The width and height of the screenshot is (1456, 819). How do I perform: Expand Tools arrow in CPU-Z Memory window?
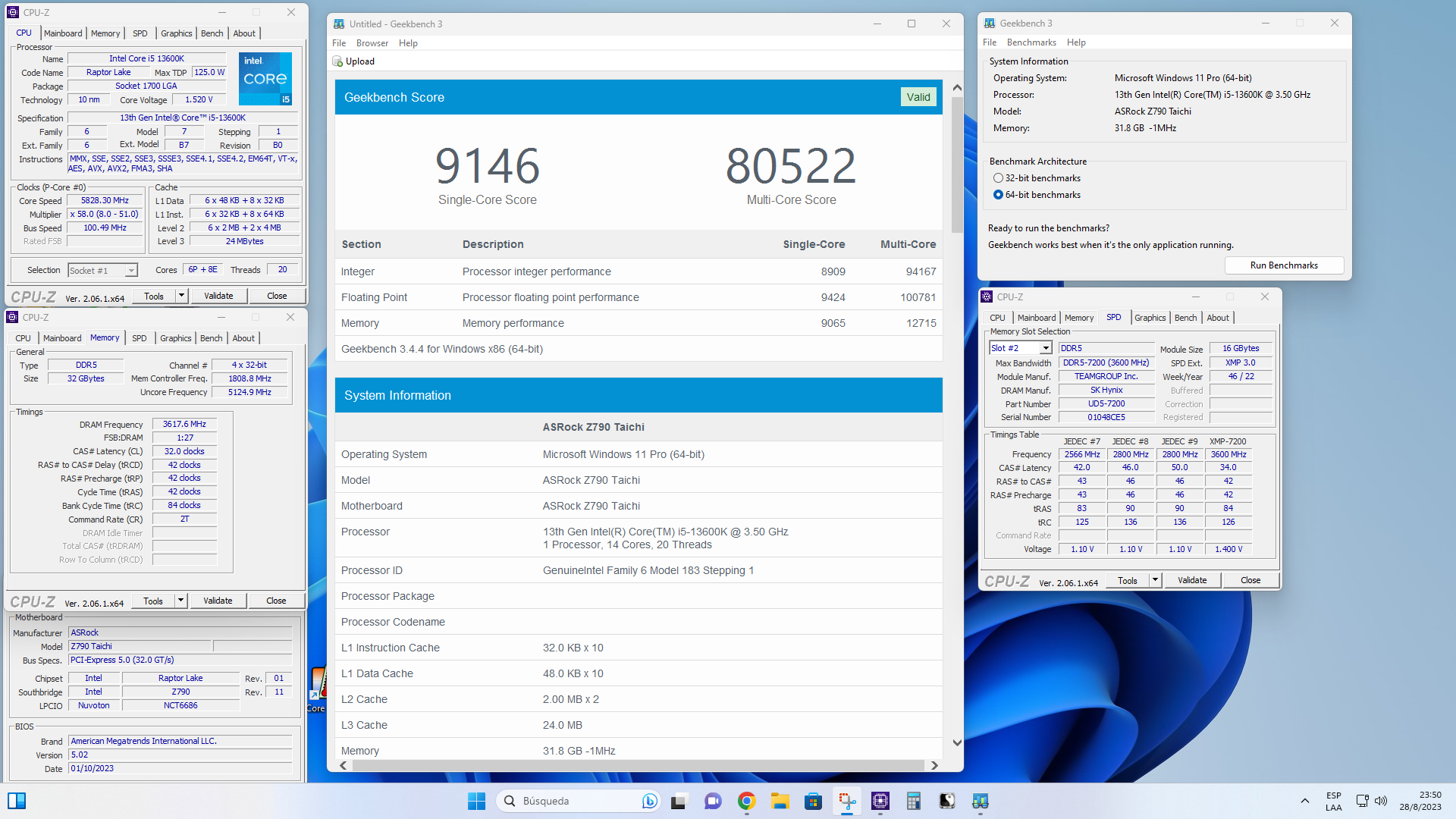[180, 601]
